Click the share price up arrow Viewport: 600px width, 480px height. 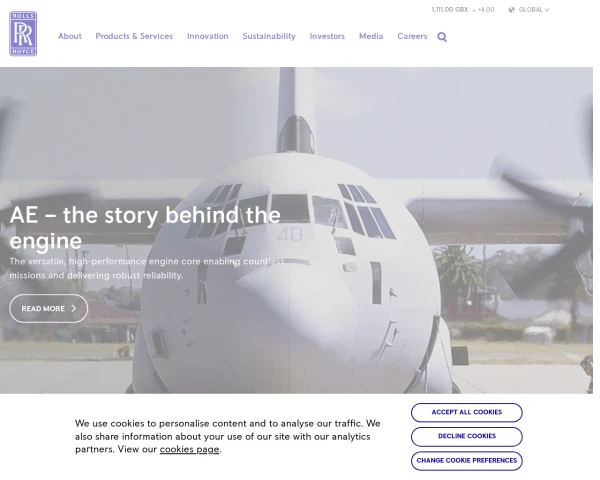coord(474,10)
